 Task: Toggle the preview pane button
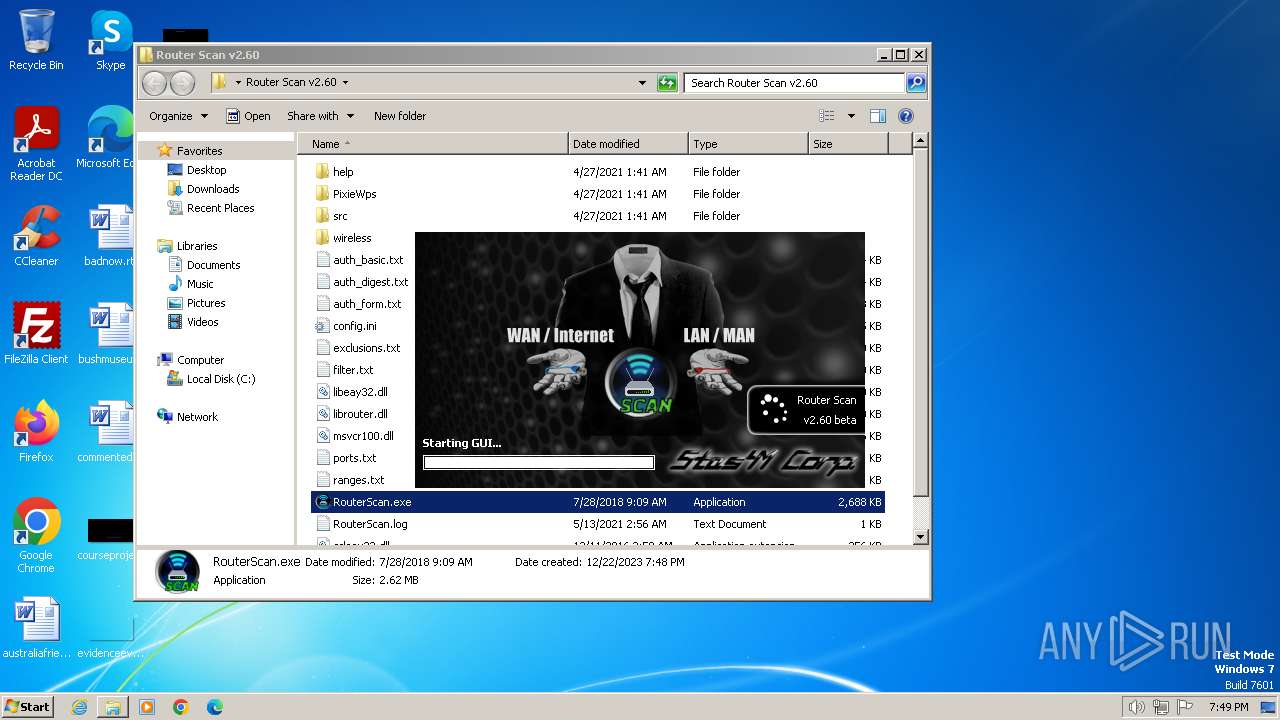coord(877,116)
